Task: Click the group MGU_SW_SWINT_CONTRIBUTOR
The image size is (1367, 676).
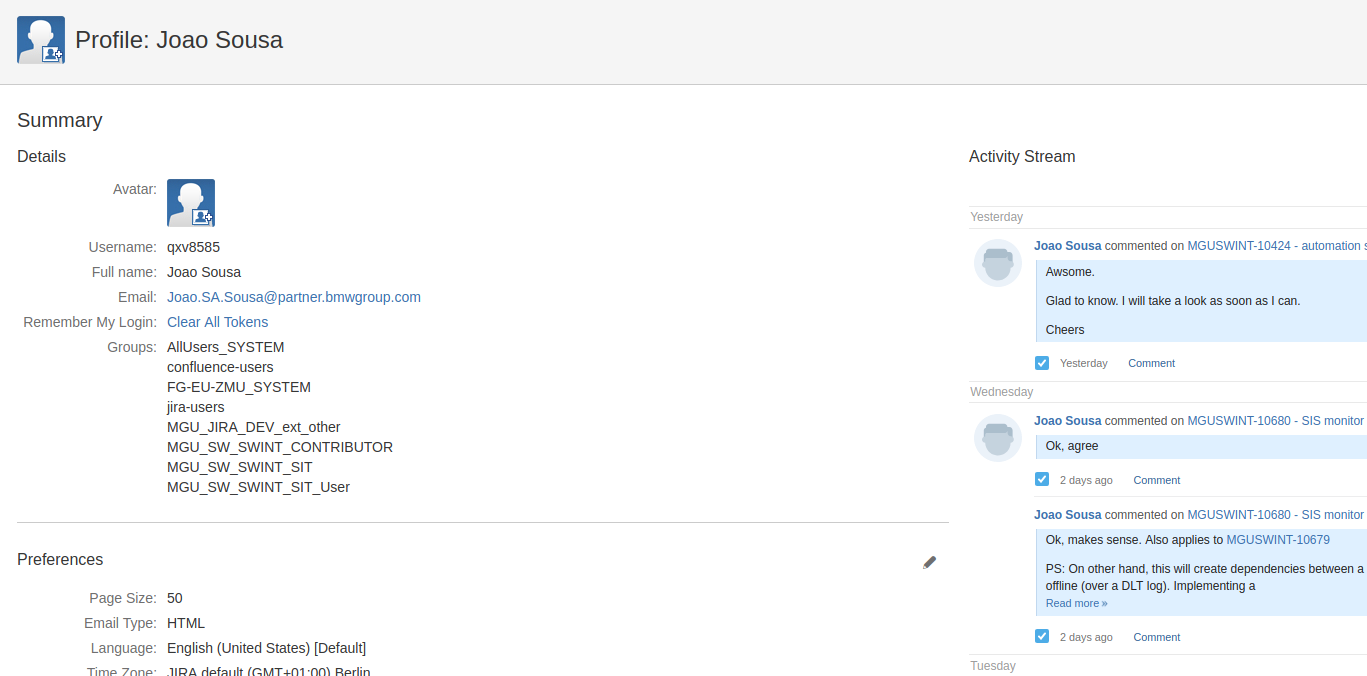Action: coord(280,447)
